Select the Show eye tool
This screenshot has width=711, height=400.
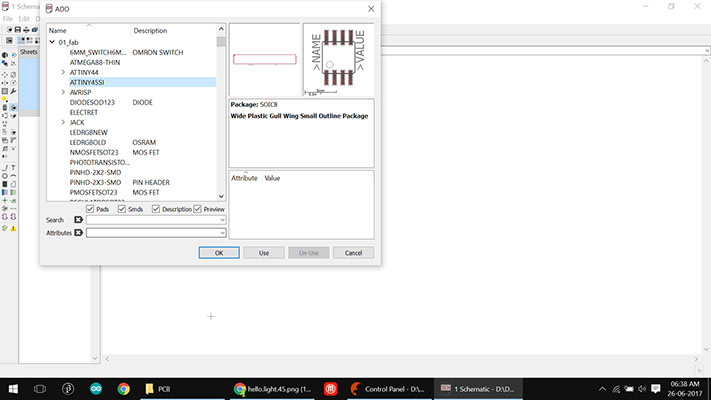tap(14, 55)
